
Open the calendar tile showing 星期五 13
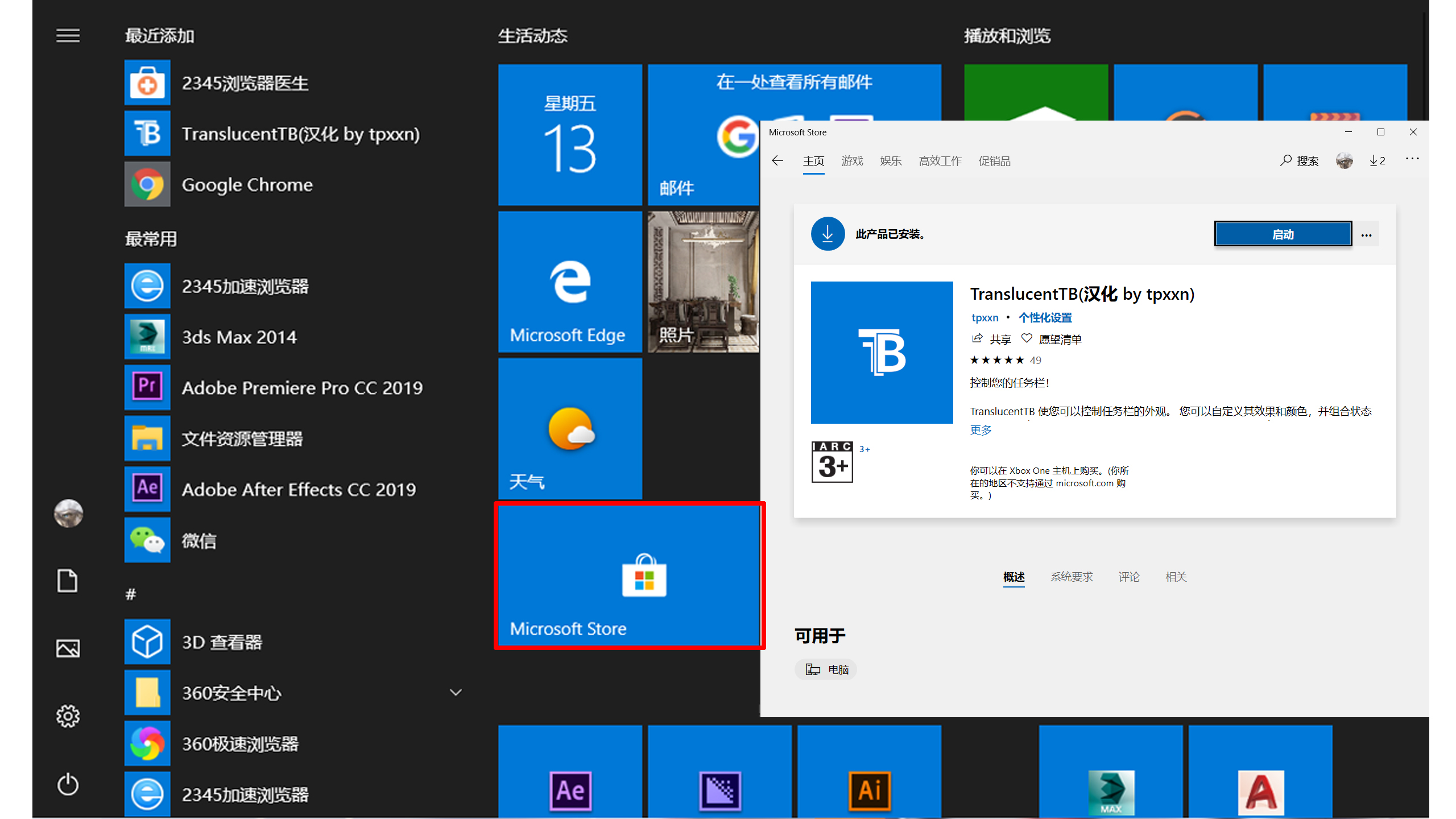pos(570,135)
